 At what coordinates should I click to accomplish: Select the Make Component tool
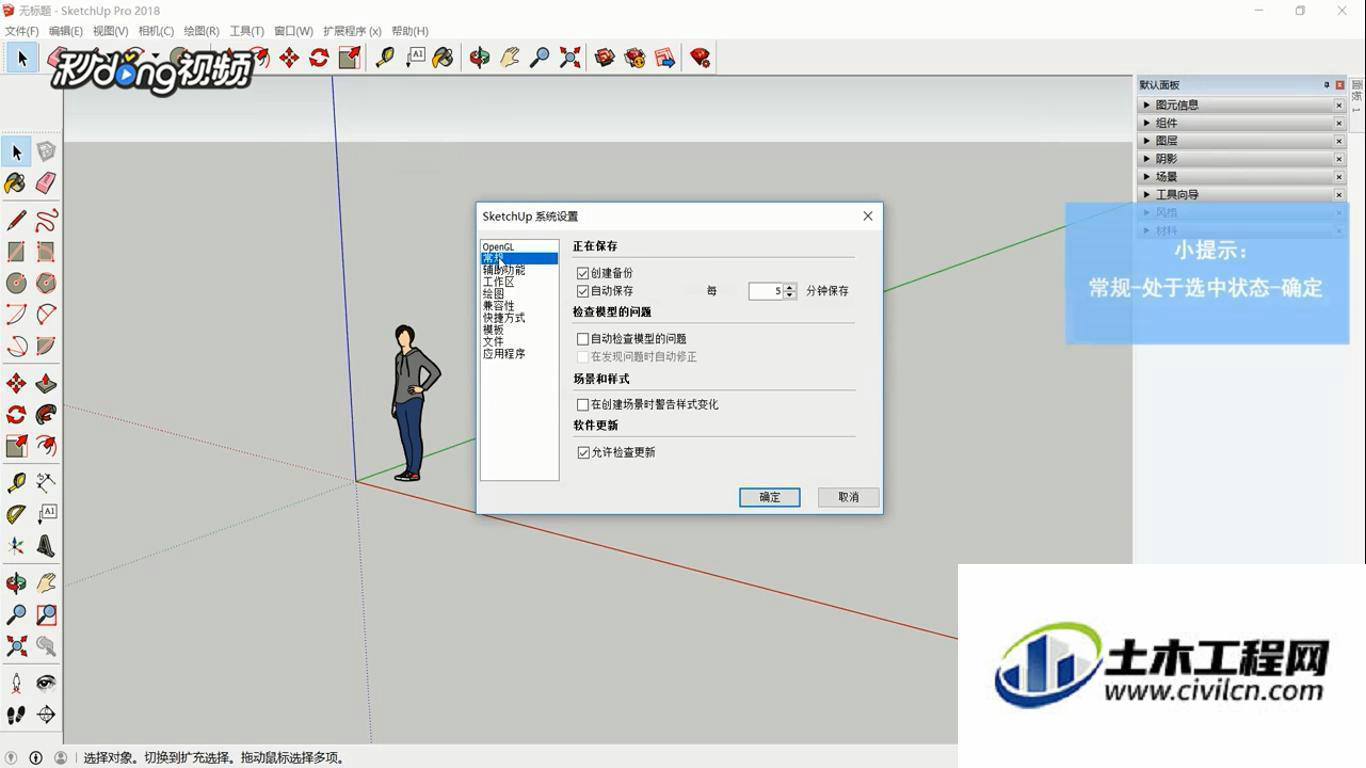coord(46,152)
